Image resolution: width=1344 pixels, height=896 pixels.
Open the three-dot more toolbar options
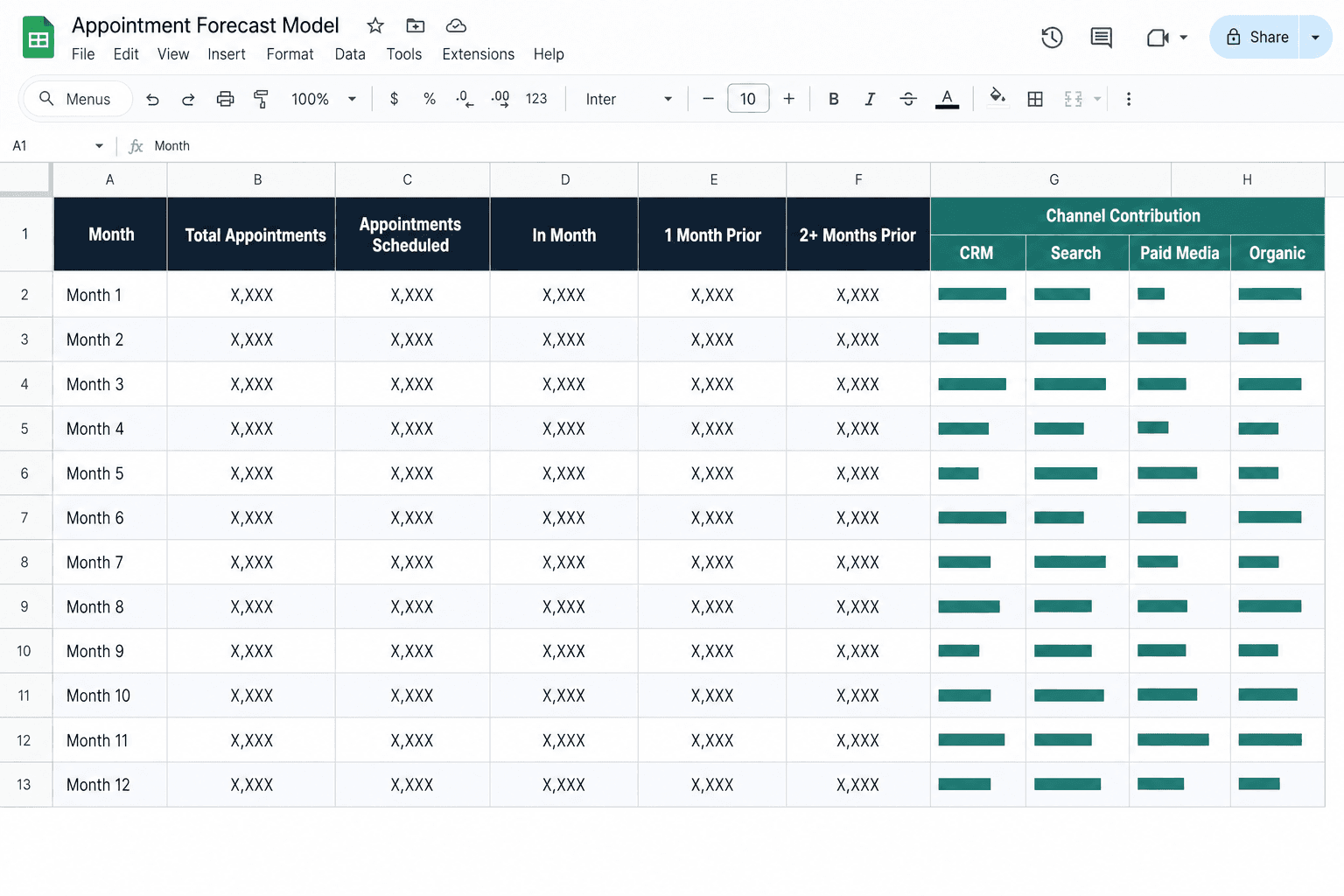1129,99
